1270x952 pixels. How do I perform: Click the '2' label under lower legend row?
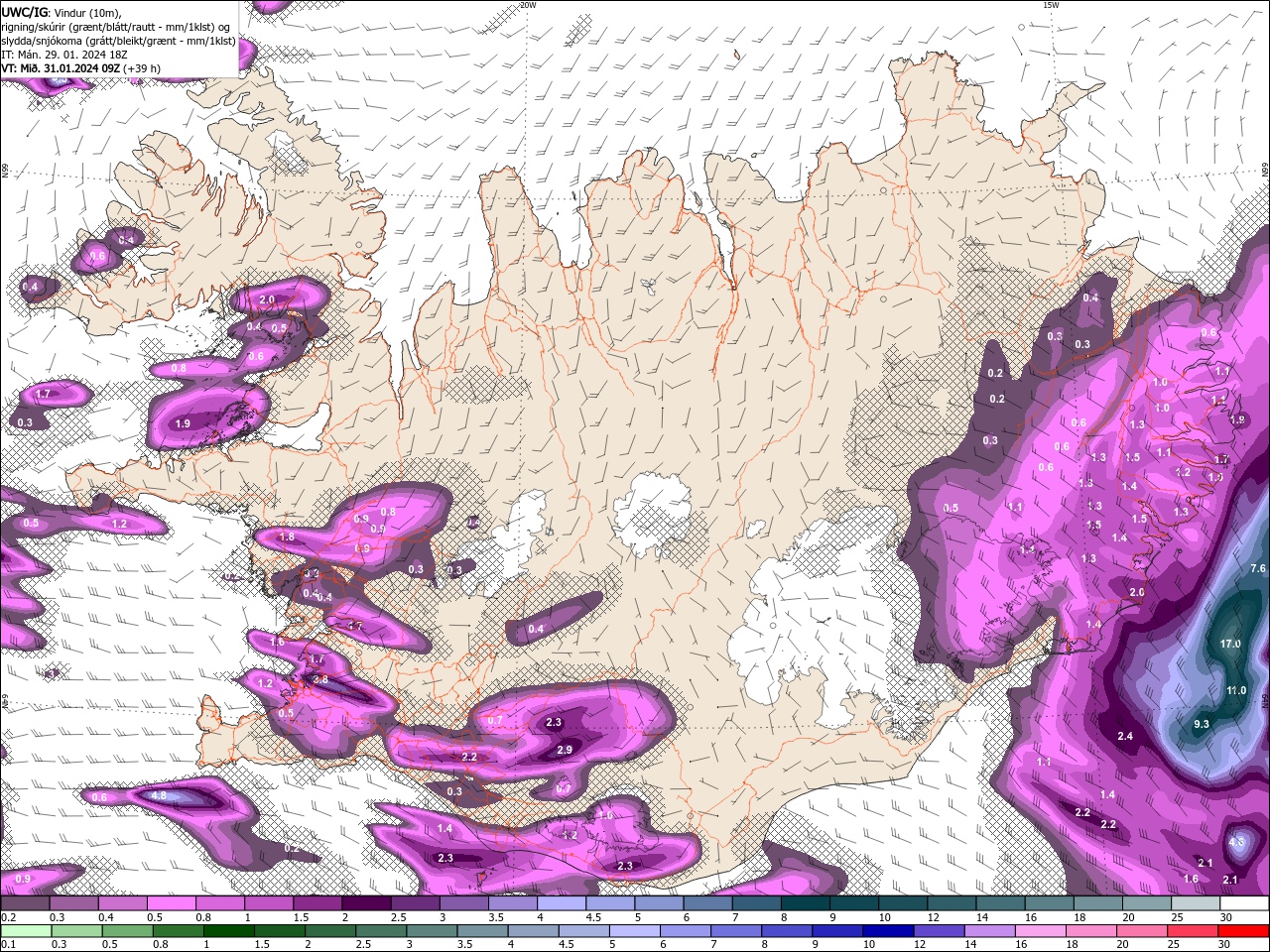pos(309,943)
